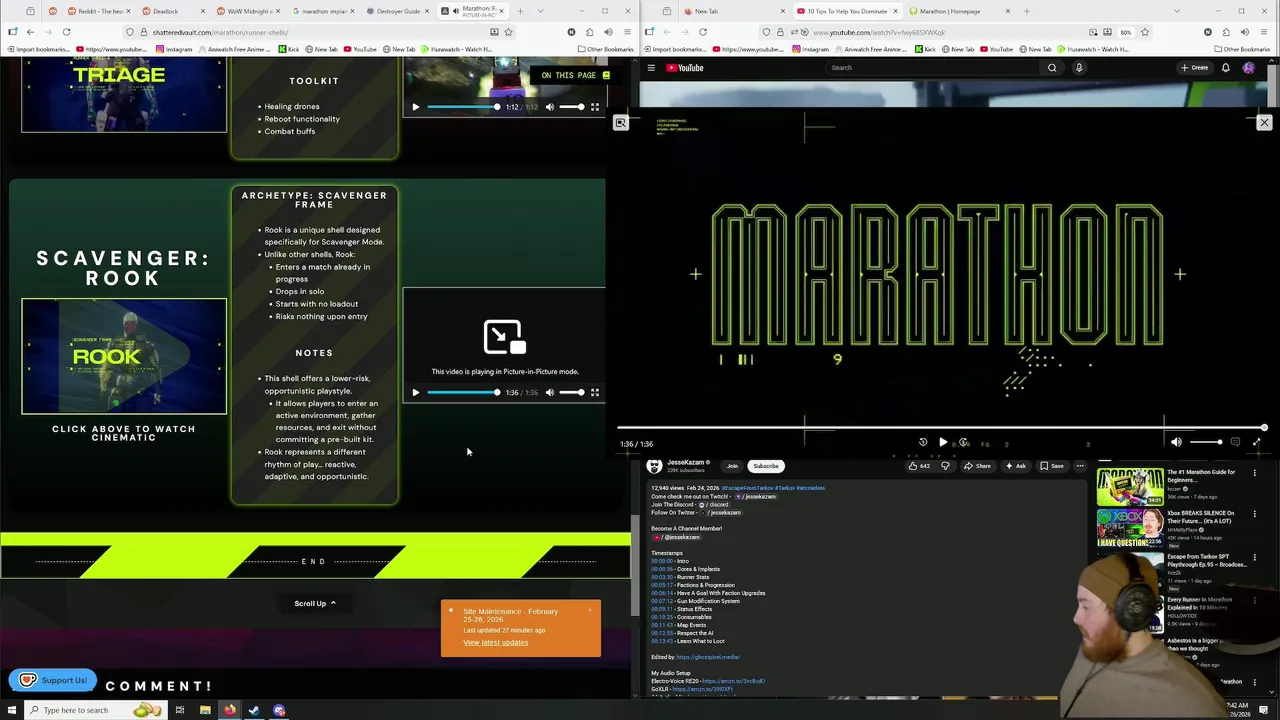Like the YouTube video
The image size is (1280, 720).
[919, 466]
